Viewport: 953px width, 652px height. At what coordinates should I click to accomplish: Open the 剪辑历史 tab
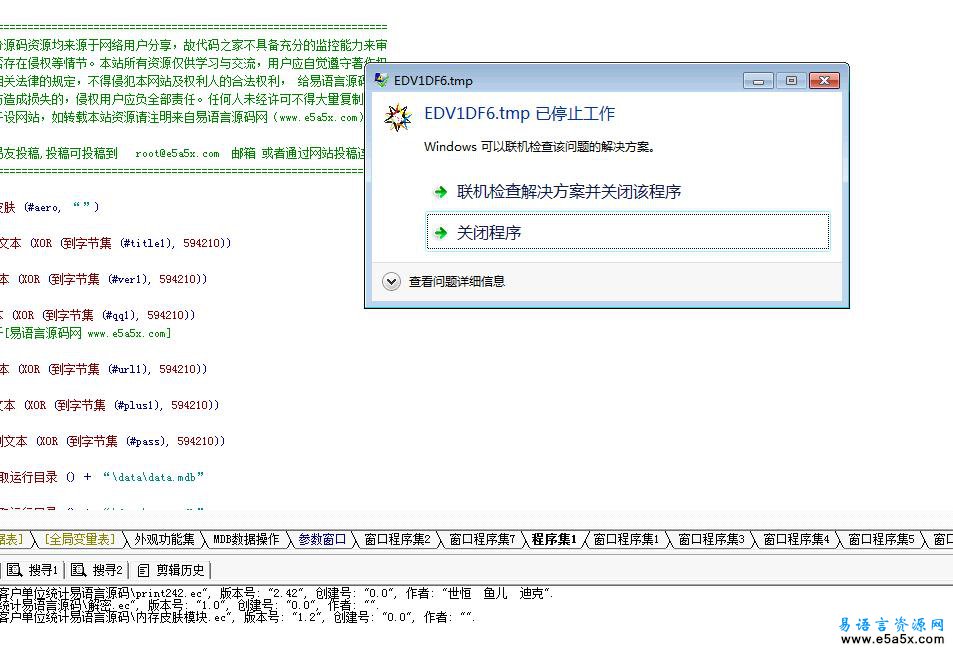tap(171, 570)
